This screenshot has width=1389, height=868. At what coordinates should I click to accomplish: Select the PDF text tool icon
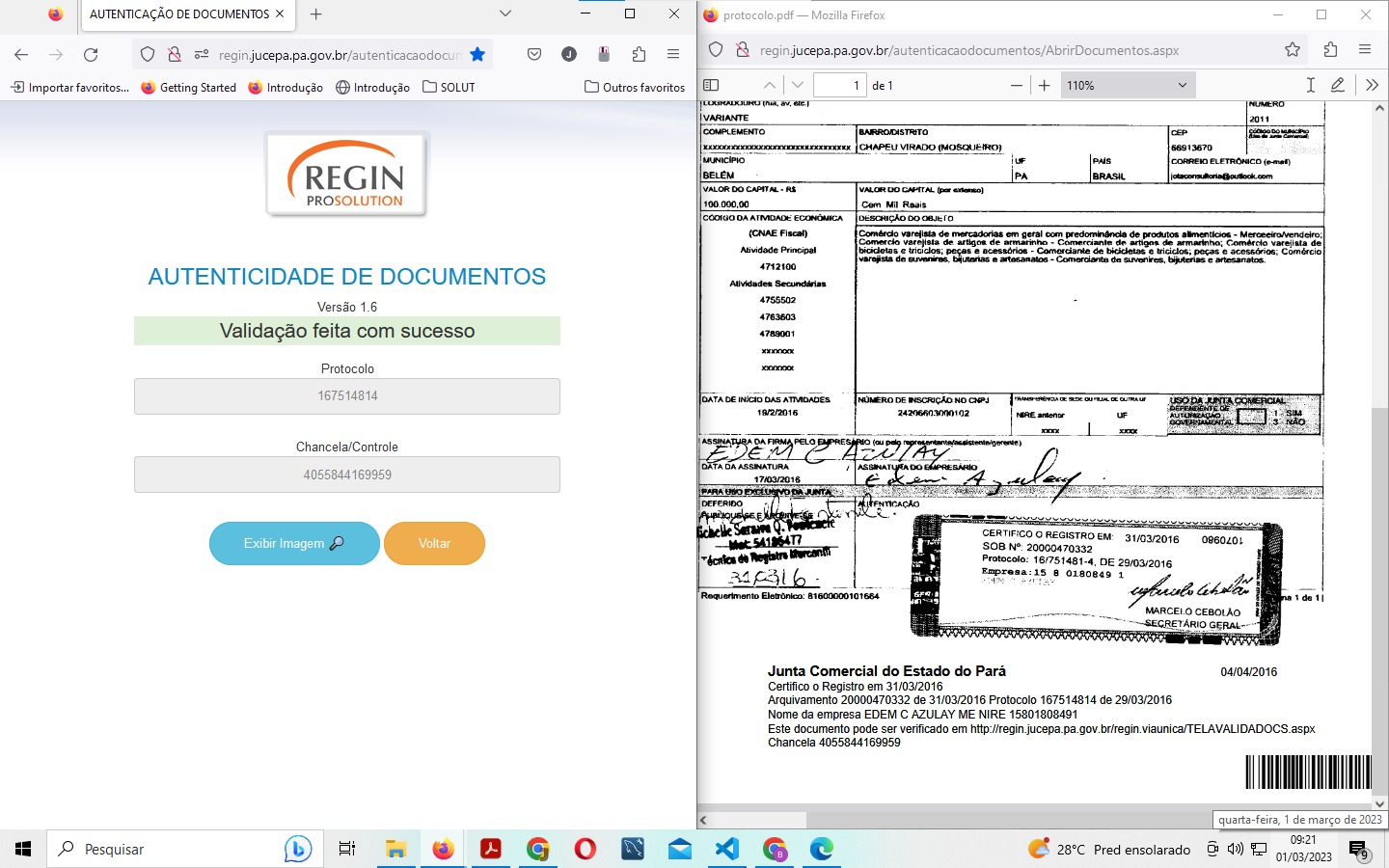tap(1311, 85)
